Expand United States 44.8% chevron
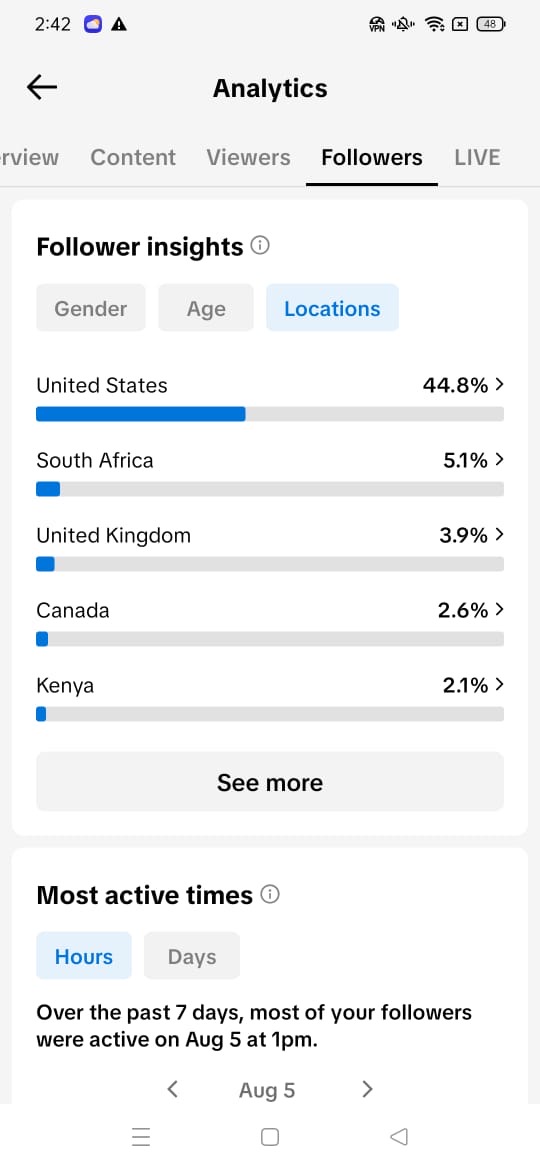The width and height of the screenshot is (540, 1170). point(500,385)
